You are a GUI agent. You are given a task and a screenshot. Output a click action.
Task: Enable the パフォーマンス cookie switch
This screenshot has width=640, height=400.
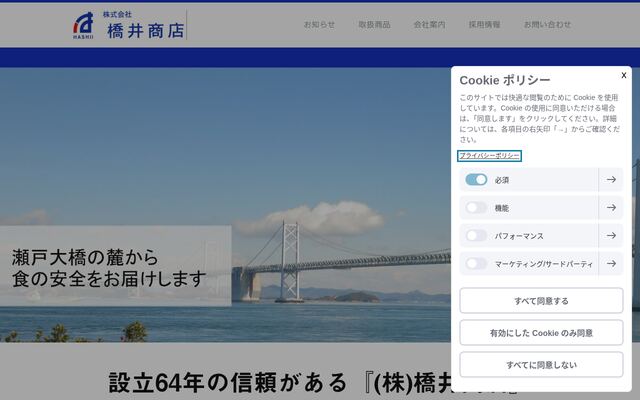tap(476, 236)
